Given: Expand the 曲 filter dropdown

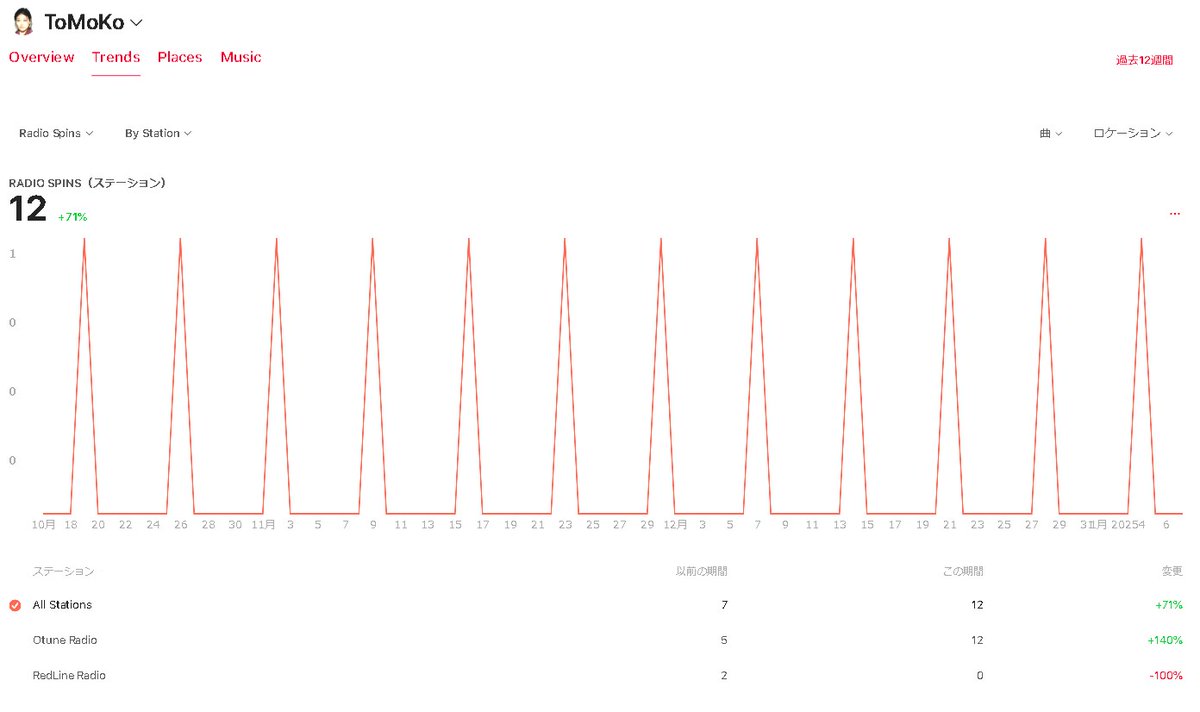Looking at the screenshot, I should [1050, 133].
